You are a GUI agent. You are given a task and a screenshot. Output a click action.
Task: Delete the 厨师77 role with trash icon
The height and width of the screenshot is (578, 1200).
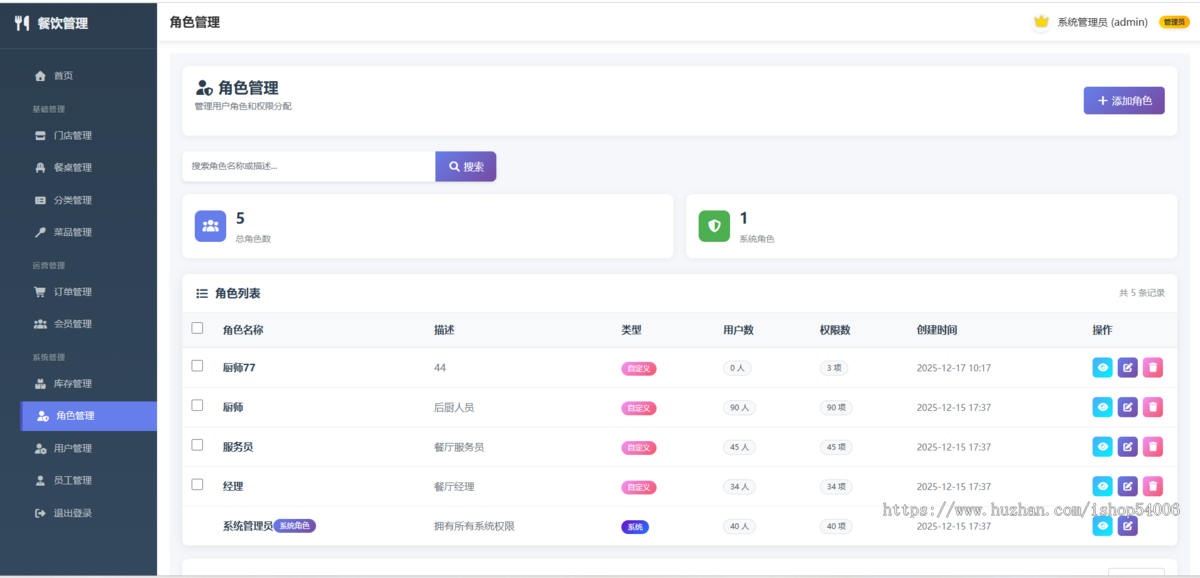pos(1152,367)
